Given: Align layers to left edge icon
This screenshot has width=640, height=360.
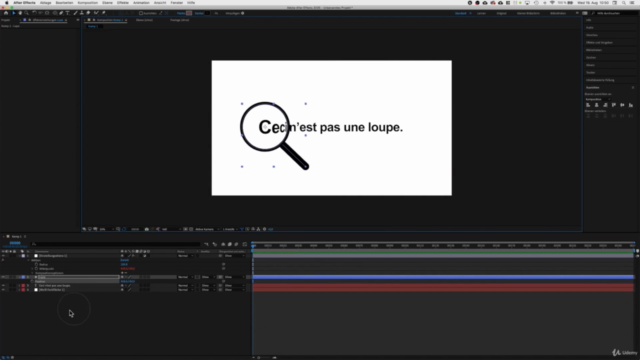Looking at the screenshot, I should tap(588, 105).
